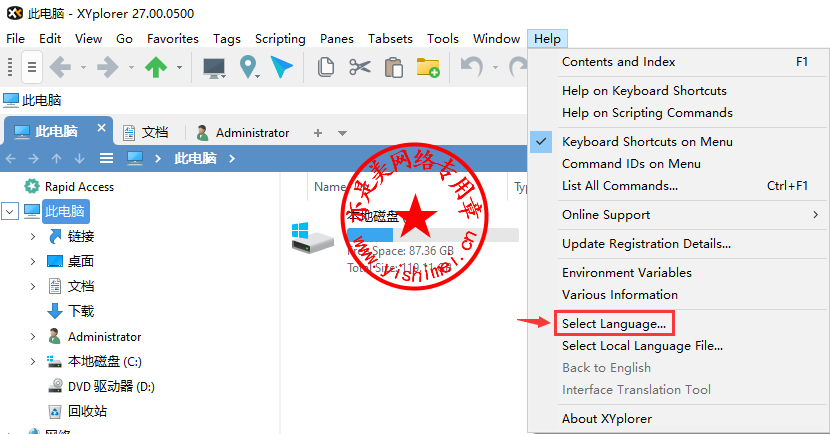Click the breadcrumb computer icon

134,158
